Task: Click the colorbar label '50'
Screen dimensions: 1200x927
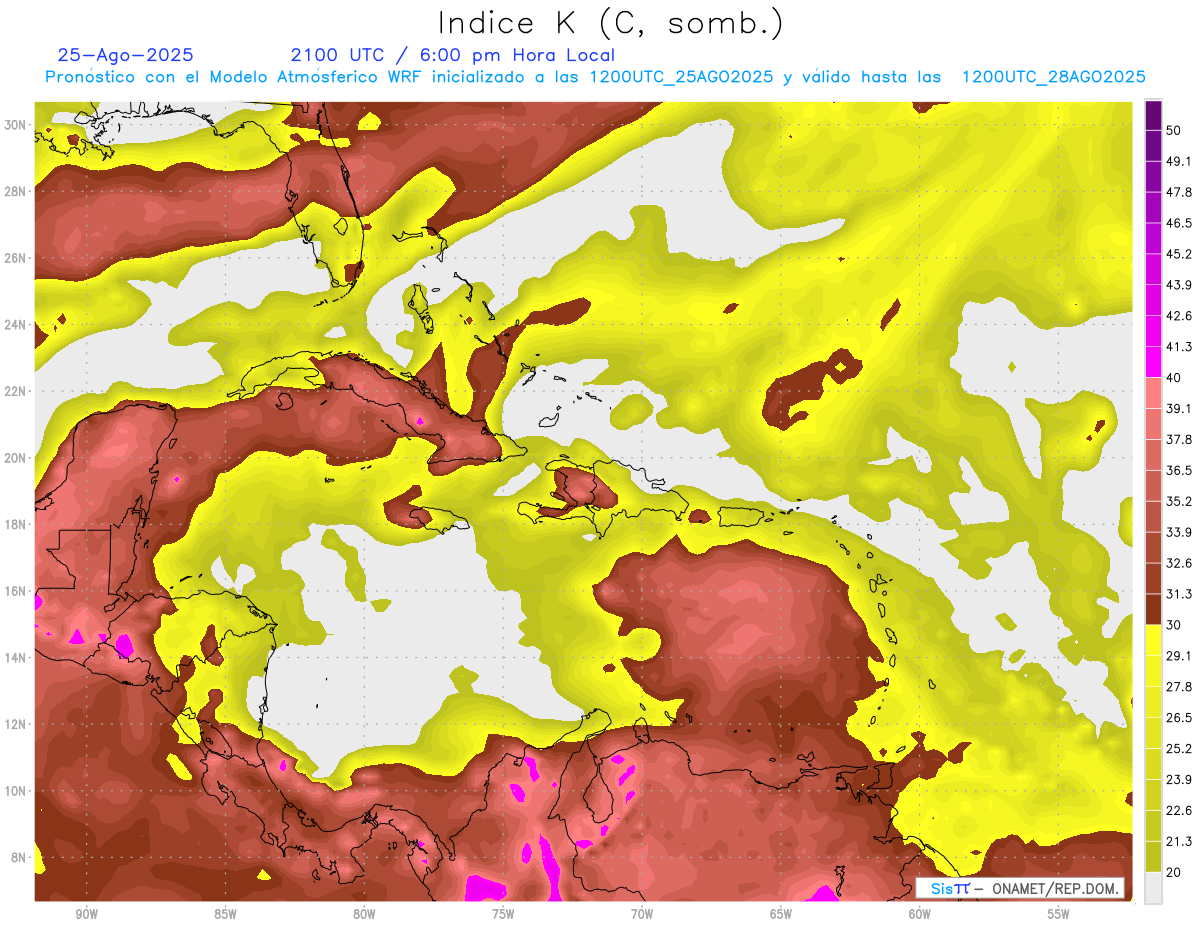Action: [x=1174, y=130]
